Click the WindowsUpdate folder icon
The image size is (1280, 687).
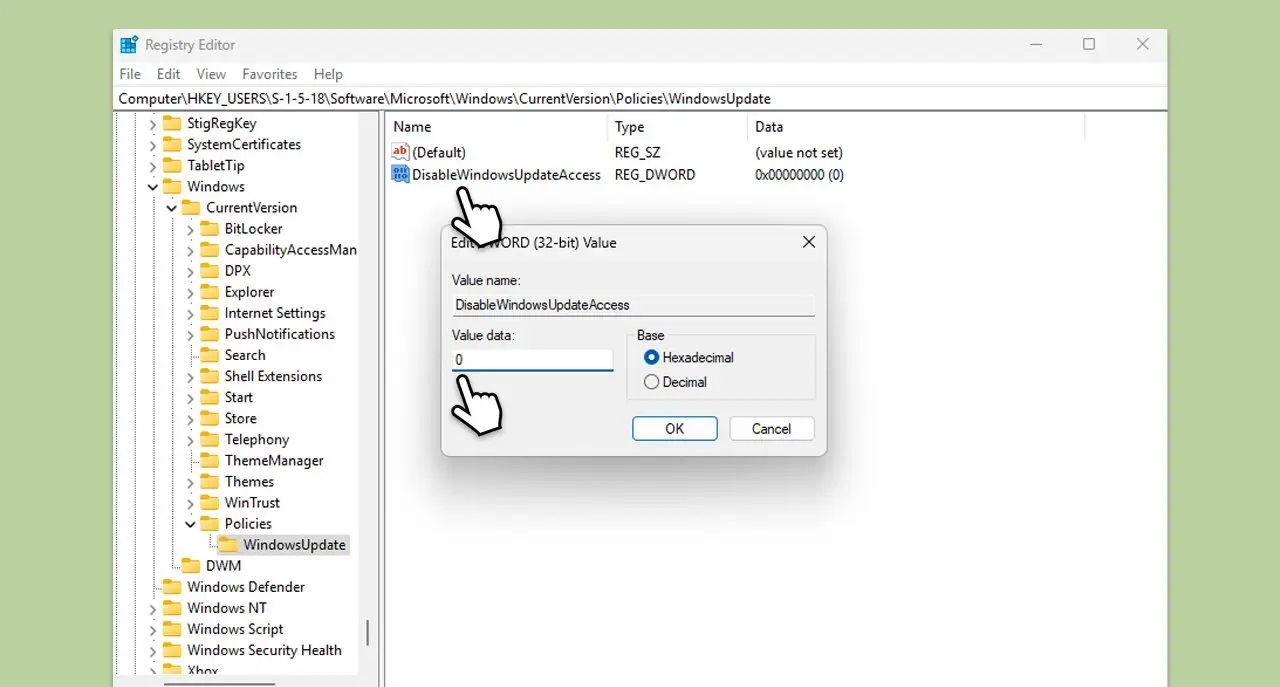coord(228,544)
